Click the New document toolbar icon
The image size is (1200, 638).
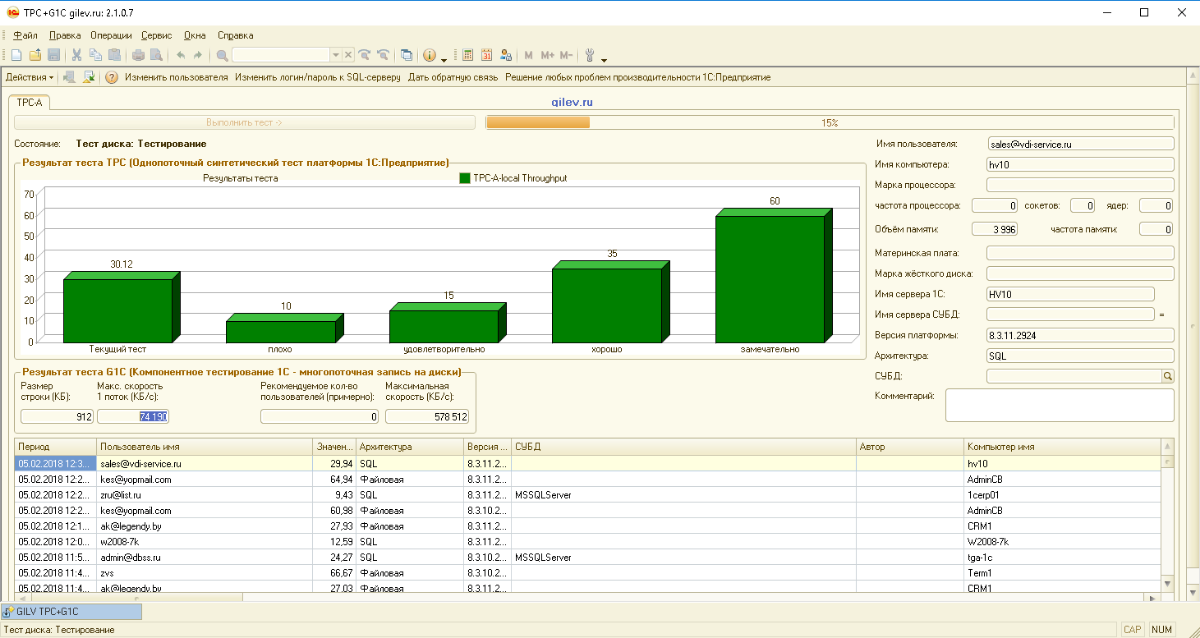16,55
